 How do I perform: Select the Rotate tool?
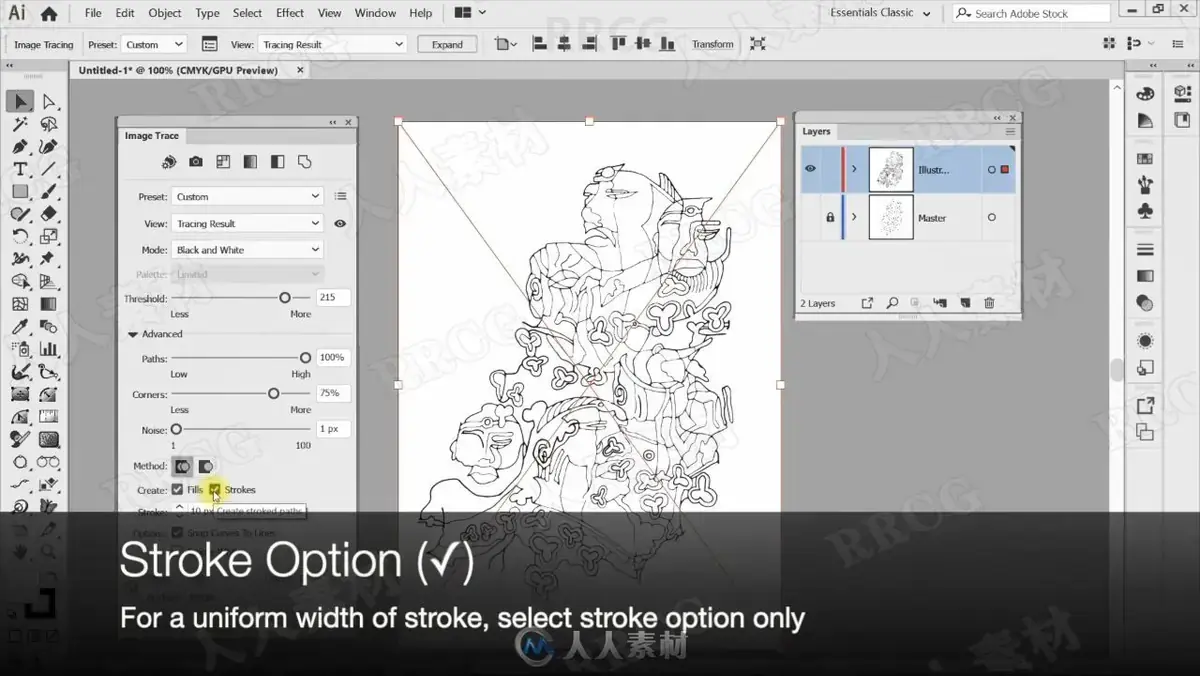pyautogui.click(x=20, y=237)
